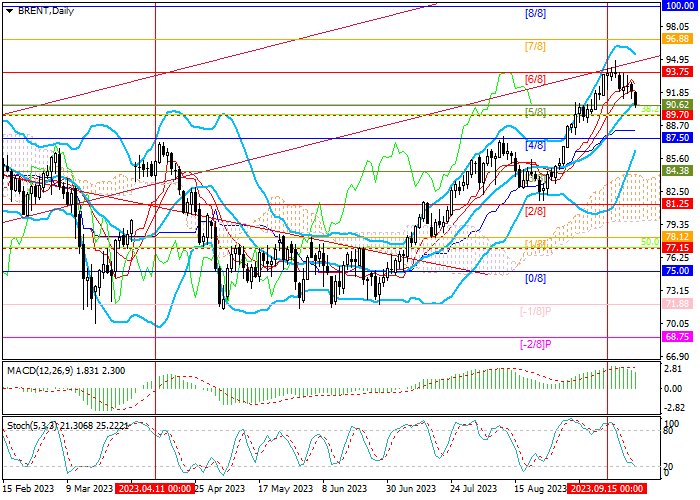Click the 77.15 red price tag
The height and width of the screenshot is (500, 700).
tap(677, 247)
